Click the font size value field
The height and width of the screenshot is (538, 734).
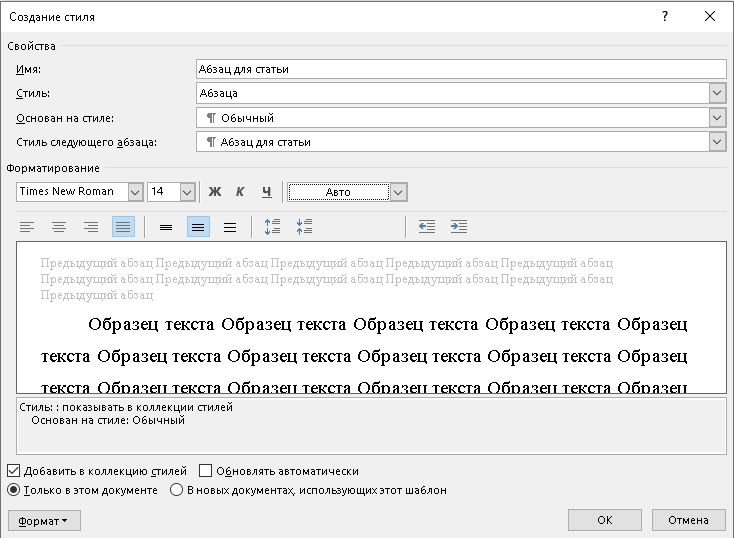click(x=163, y=192)
